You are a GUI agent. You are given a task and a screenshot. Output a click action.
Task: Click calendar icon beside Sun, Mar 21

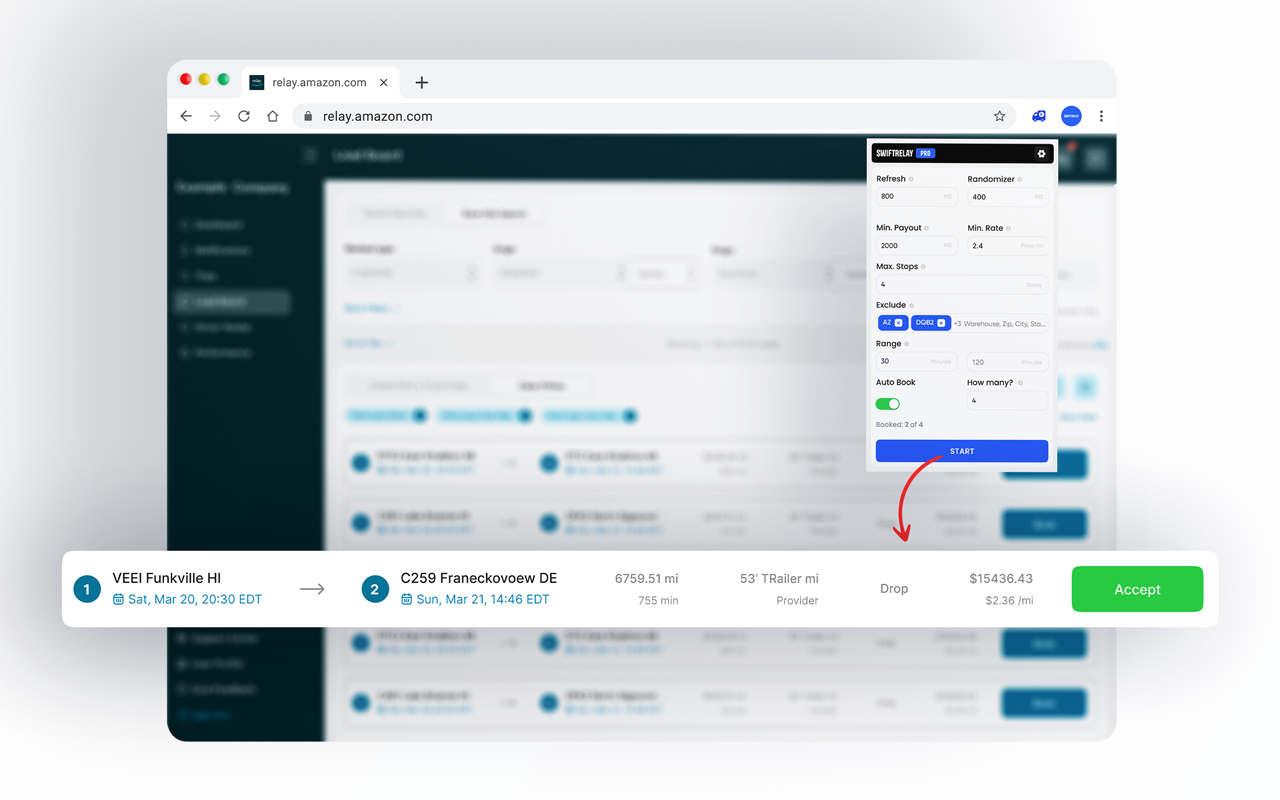pyautogui.click(x=406, y=600)
